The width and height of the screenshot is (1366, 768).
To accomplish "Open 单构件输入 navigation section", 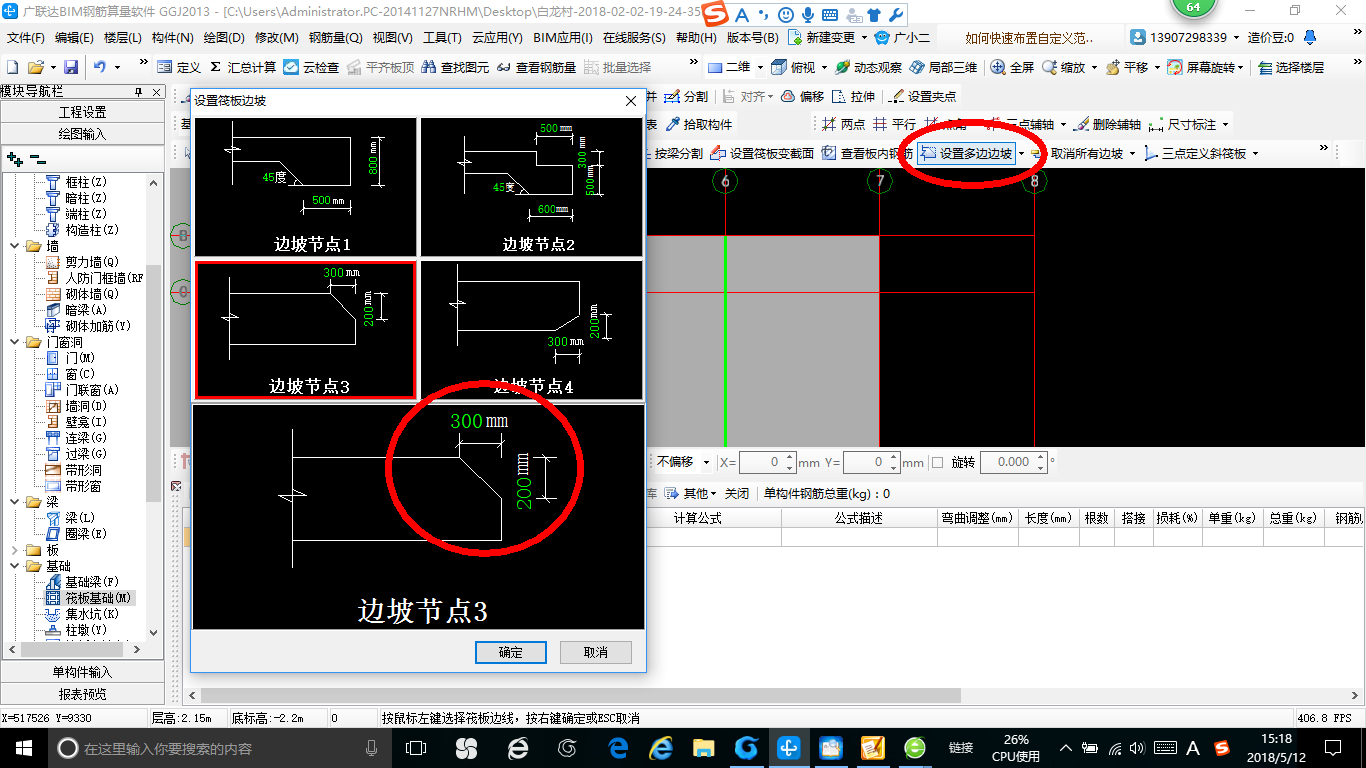I will coord(82,672).
